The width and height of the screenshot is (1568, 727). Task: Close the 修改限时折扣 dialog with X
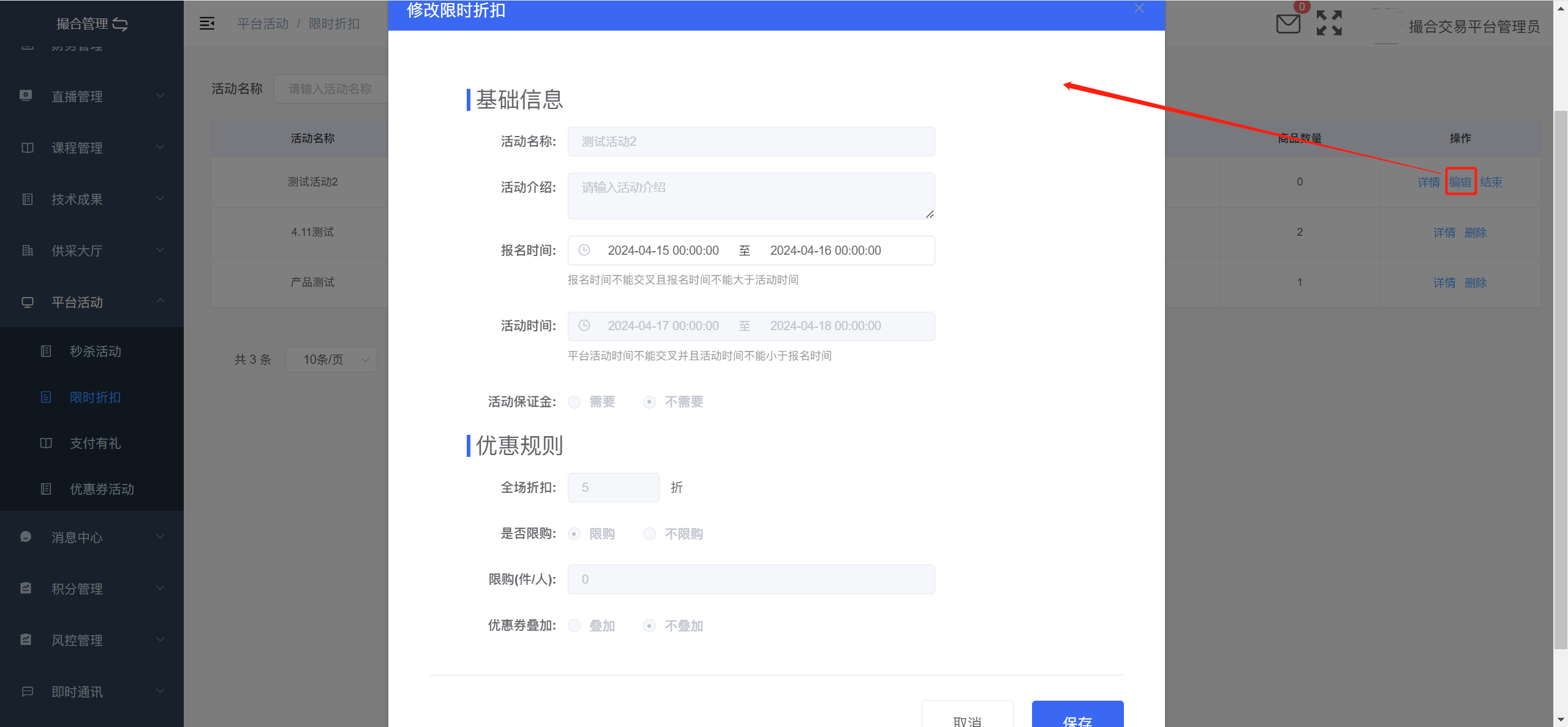pyautogui.click(x=1139, y=8)
